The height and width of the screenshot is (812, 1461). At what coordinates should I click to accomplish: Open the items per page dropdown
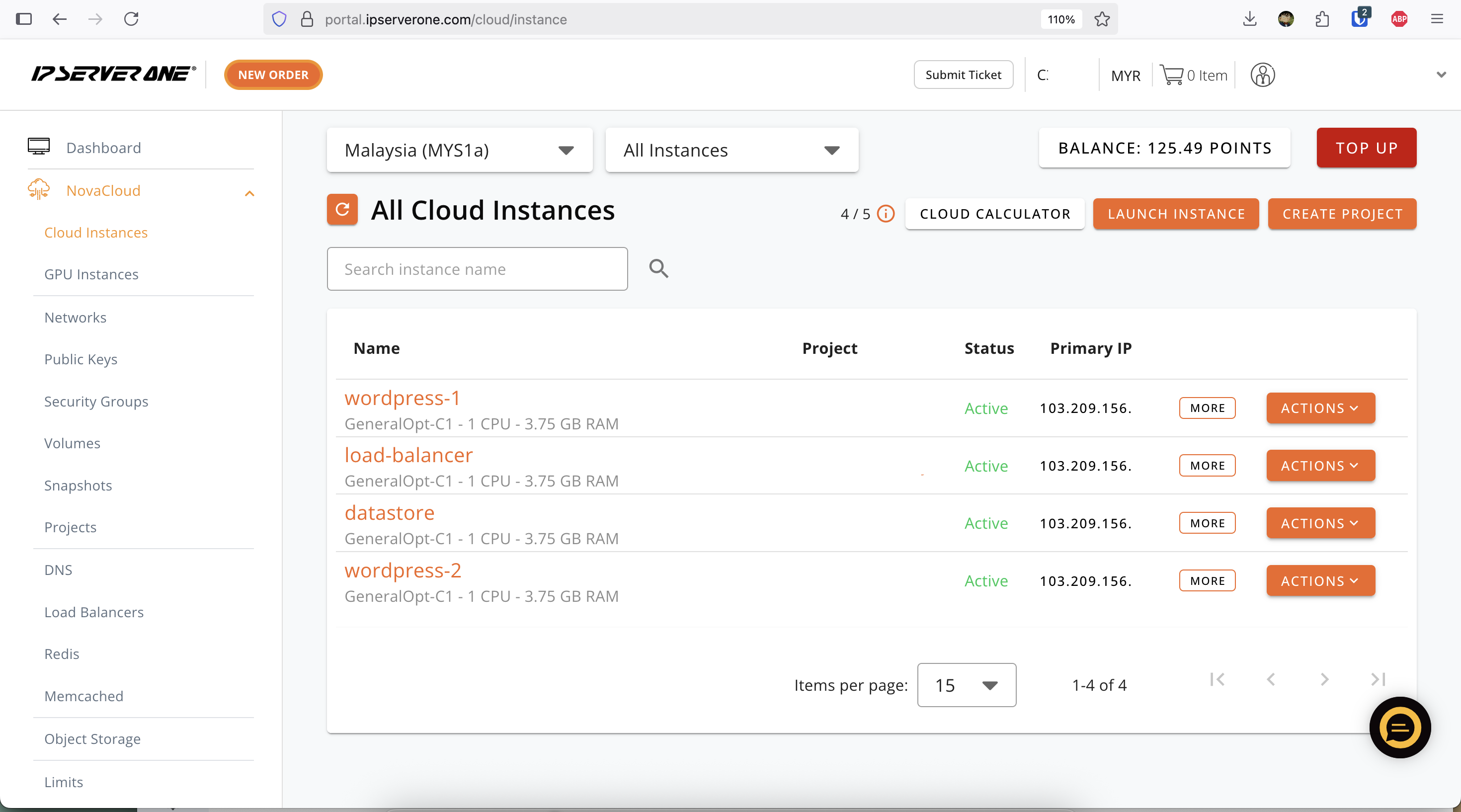click(967, 684)
